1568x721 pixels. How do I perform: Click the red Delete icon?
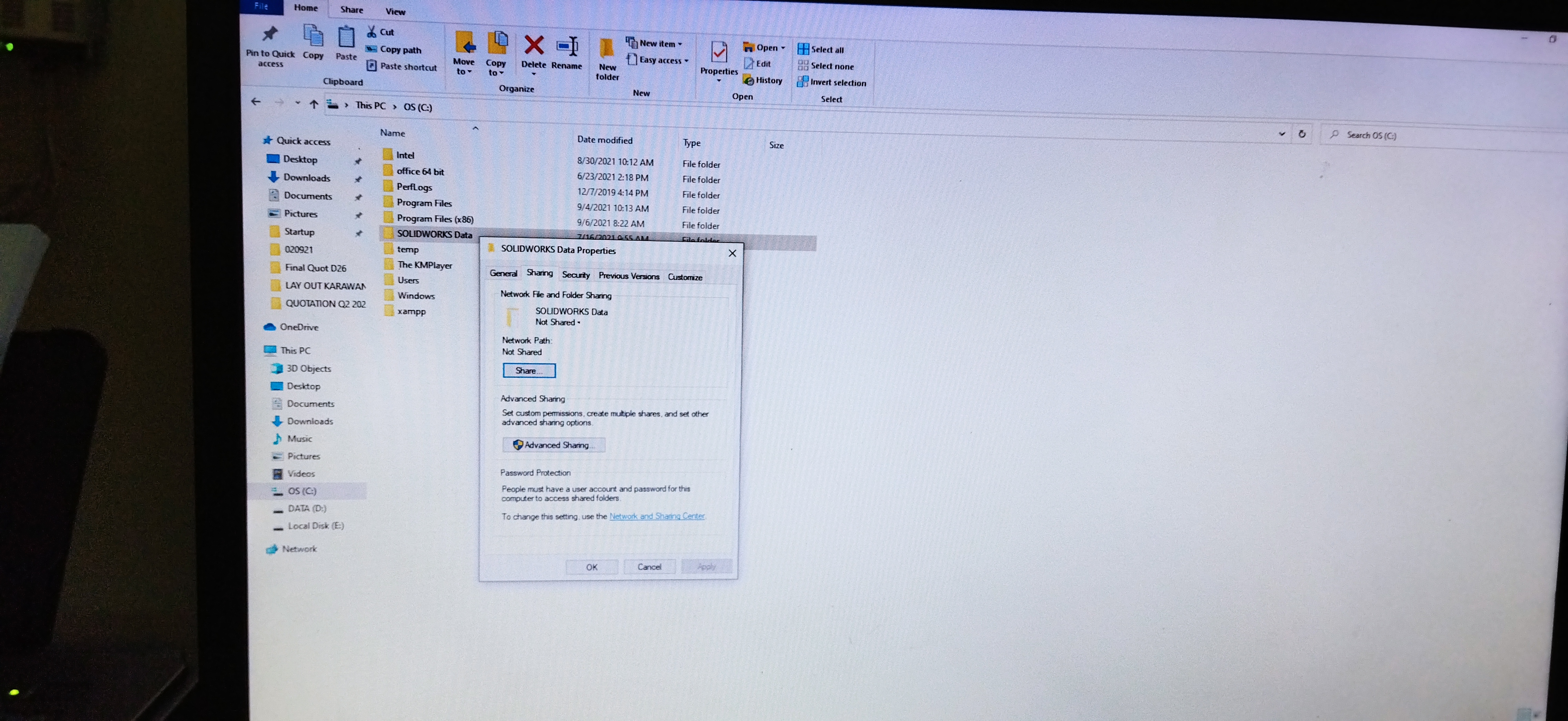pos(534,45)
